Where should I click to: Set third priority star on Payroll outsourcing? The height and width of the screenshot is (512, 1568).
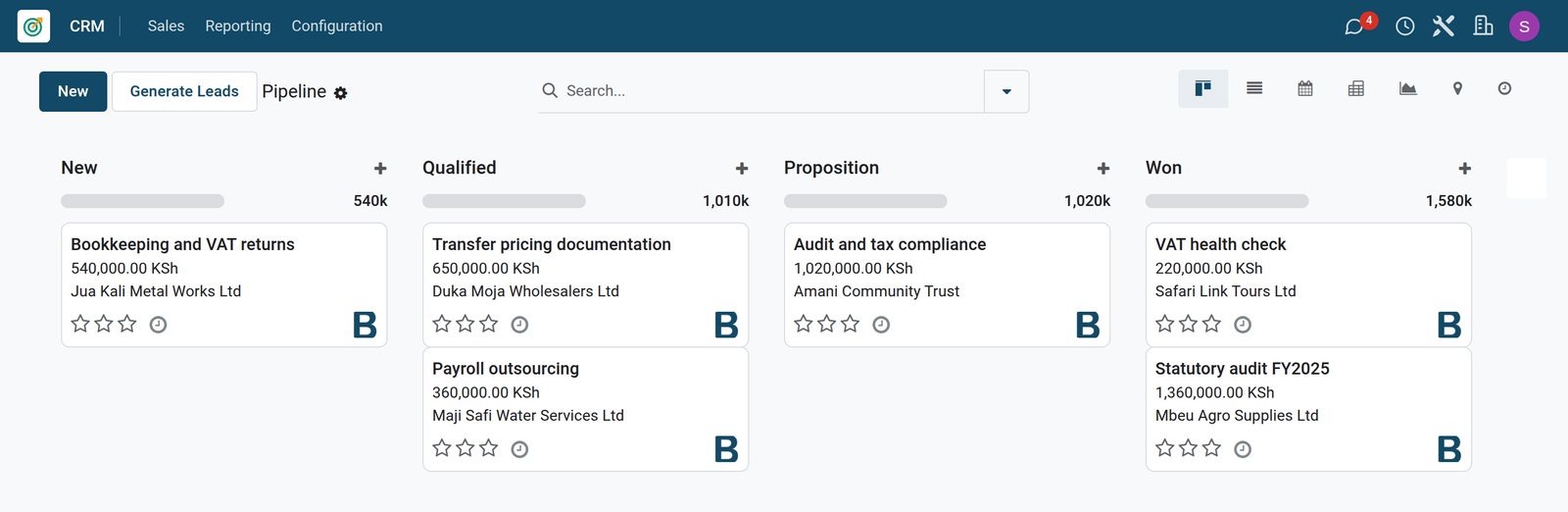point(489,448)
